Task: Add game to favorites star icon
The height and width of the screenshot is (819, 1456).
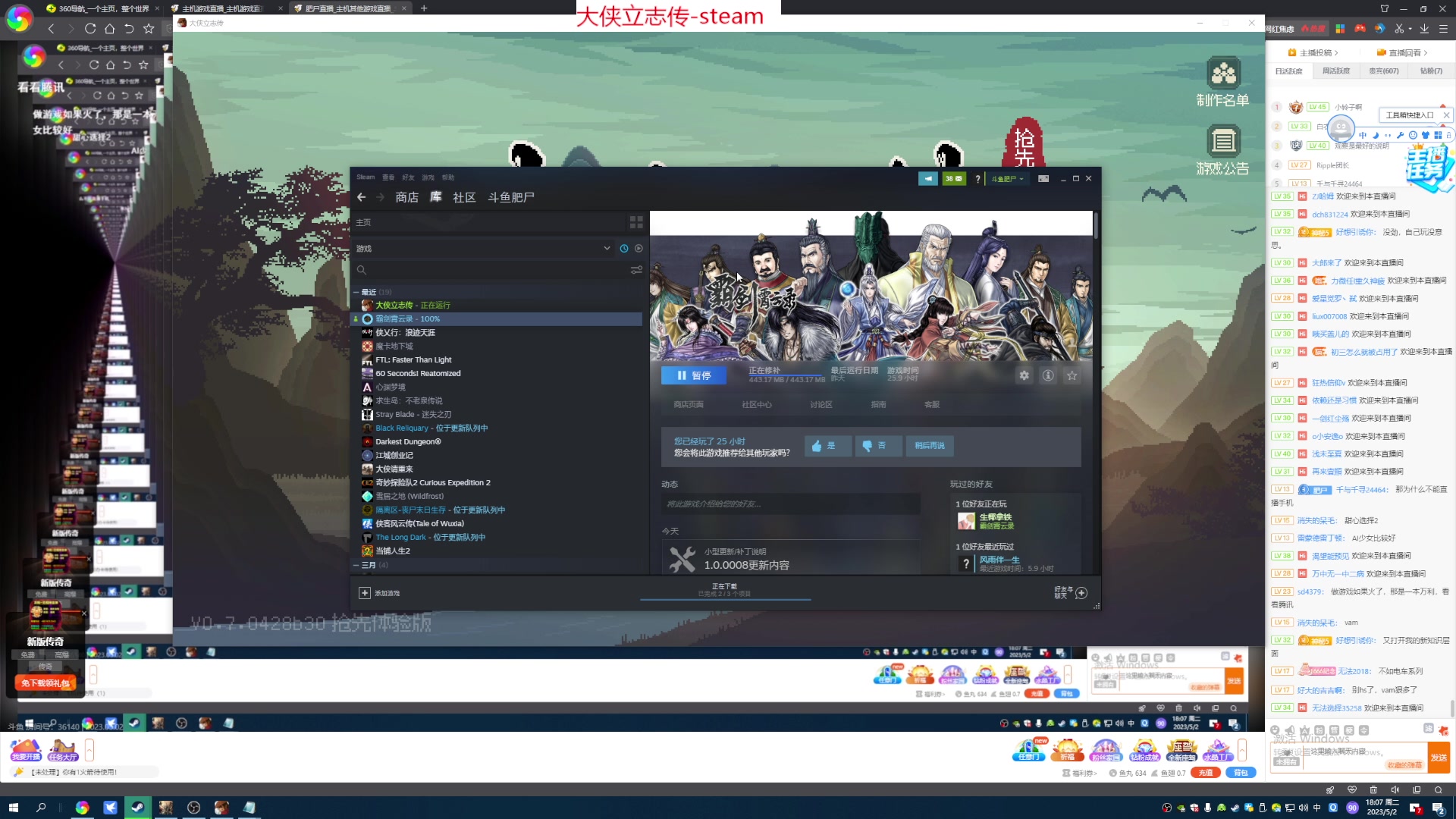Action: pyautogui.click(x=1072, y=375)
